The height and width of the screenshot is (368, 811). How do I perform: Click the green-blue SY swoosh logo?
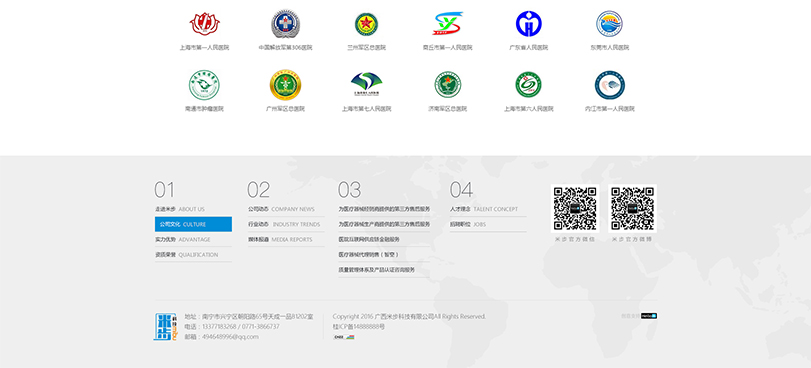[447, 23]
